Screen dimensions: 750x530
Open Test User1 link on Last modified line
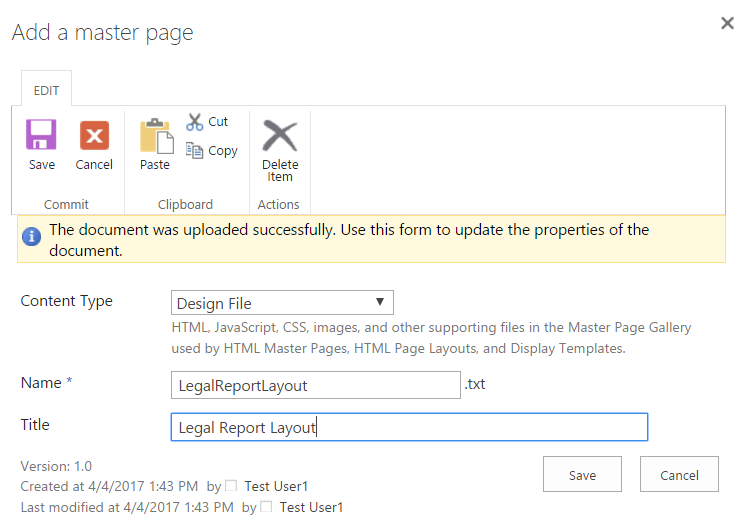[311, 508]
